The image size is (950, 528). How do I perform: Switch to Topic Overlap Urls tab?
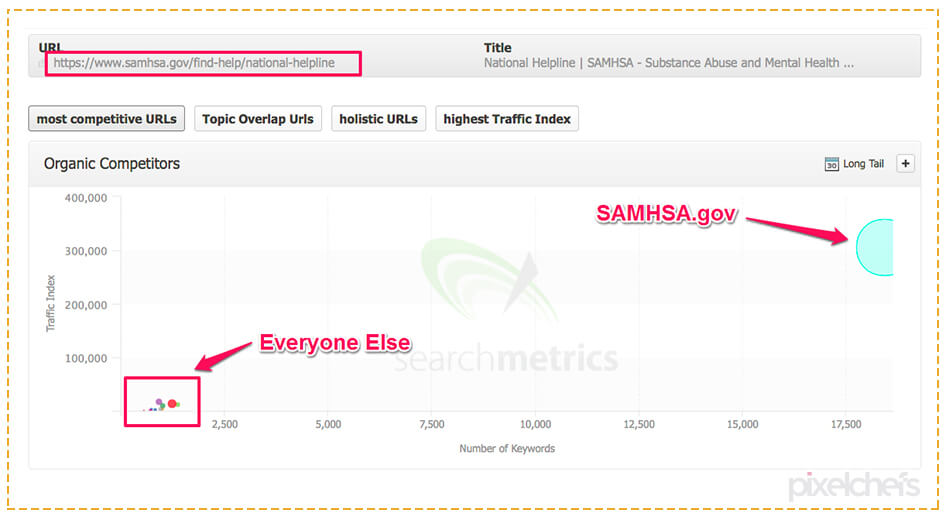coord(257,119)
